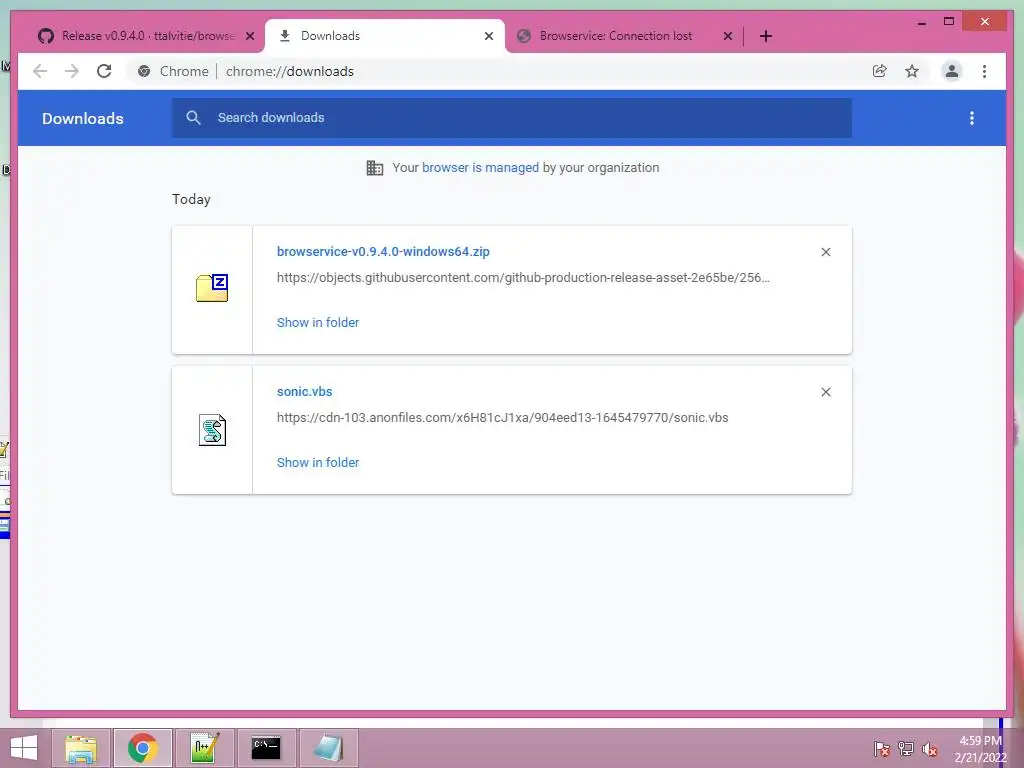Close the Release v0.9.4.0 tab
1024x768 pixels.
(x=249, y=36)
